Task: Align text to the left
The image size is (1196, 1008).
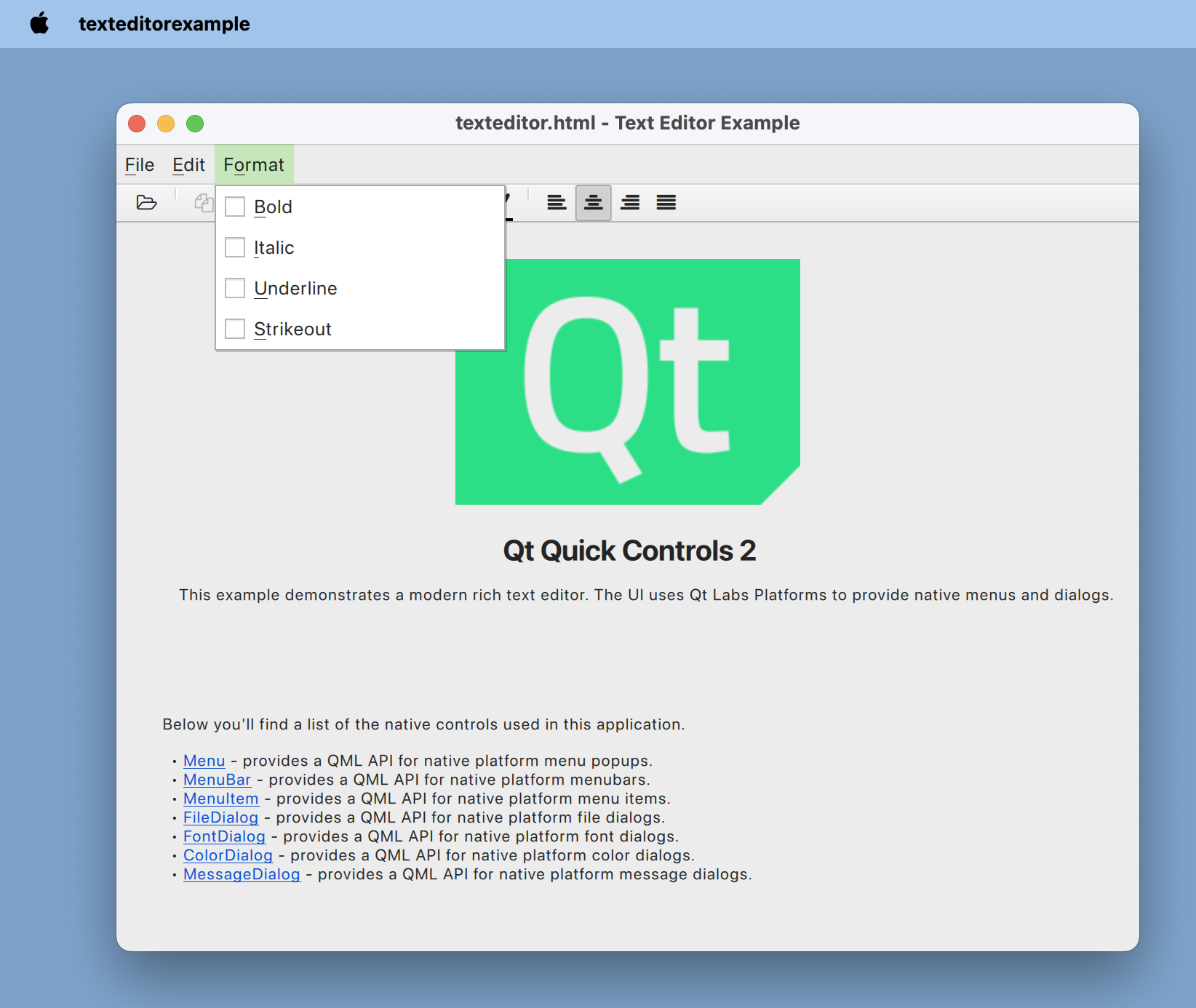Action: pyautogui.click(x=557, y=202)
